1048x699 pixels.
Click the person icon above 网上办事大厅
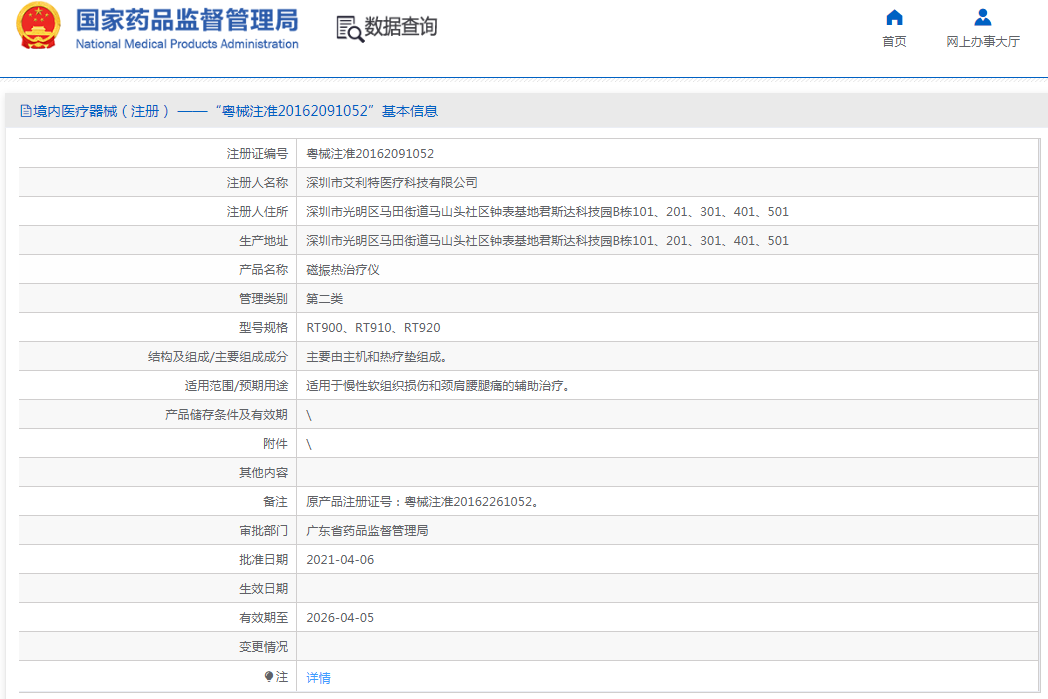tap(982, 17)
